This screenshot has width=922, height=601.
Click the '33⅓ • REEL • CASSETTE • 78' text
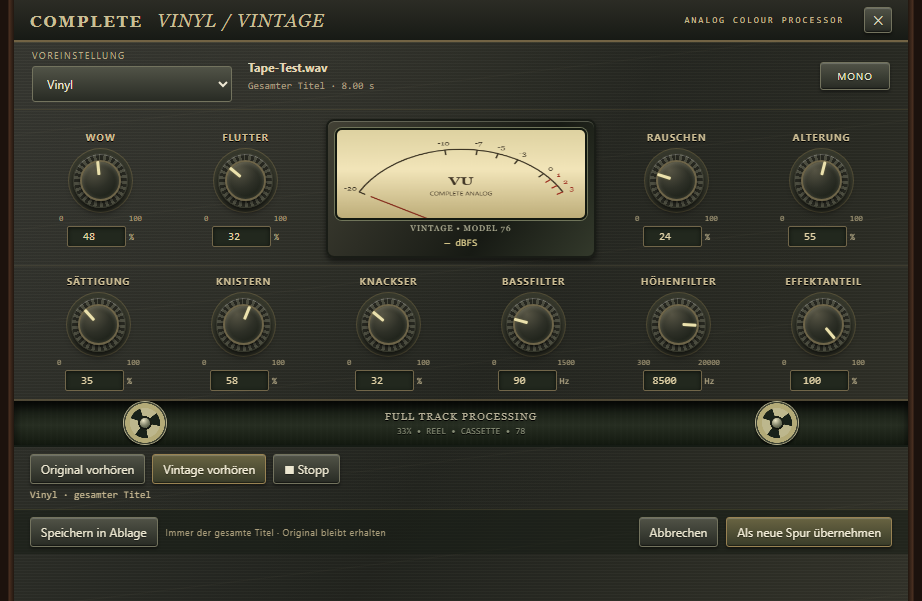[460, 431]
